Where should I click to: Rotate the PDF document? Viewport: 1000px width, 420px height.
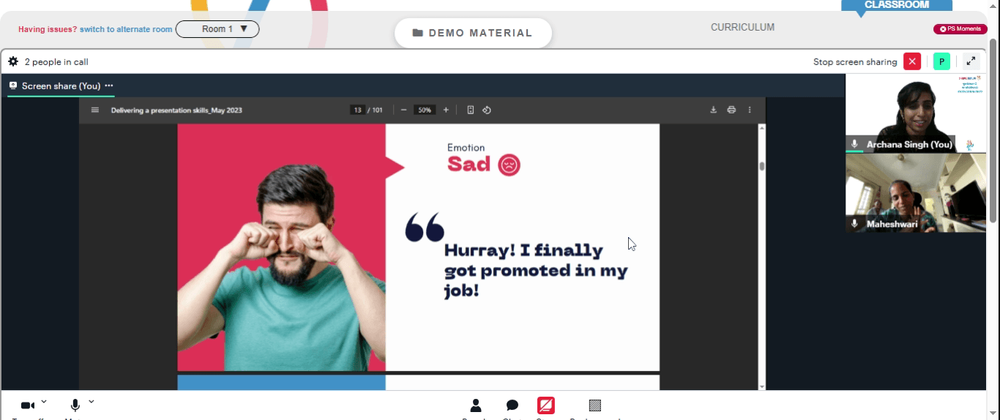coord(487,110)
